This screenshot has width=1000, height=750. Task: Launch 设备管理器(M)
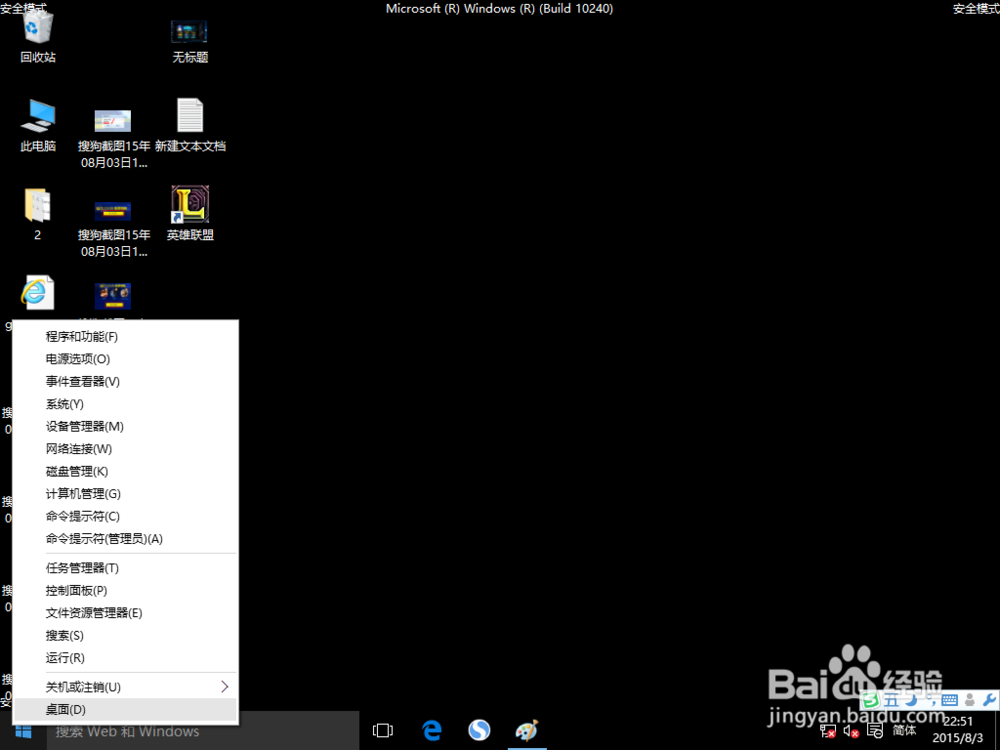tap(125, 427)
